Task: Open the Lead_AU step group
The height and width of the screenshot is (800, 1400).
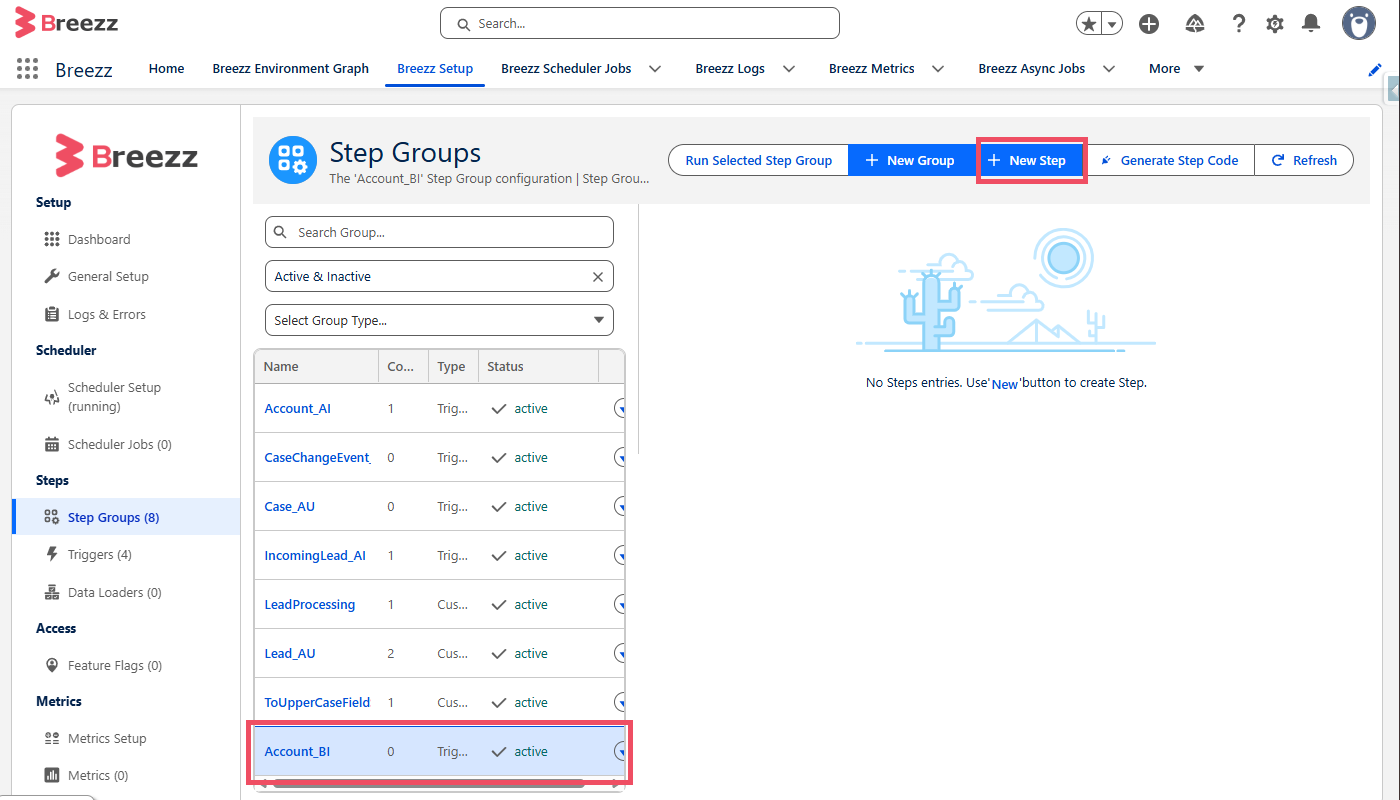Action: [x=290, y=653]
